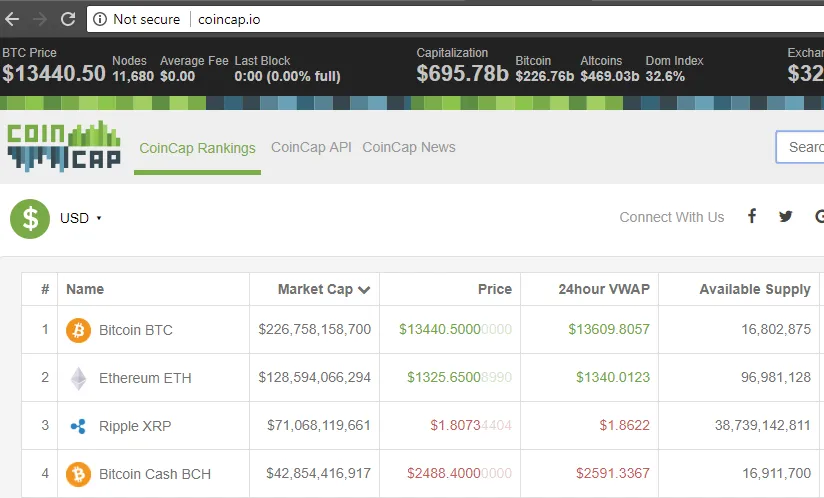Click the Dom Index 32.6% stat
Screen dimensions: 824x498
tap(674, 69)
